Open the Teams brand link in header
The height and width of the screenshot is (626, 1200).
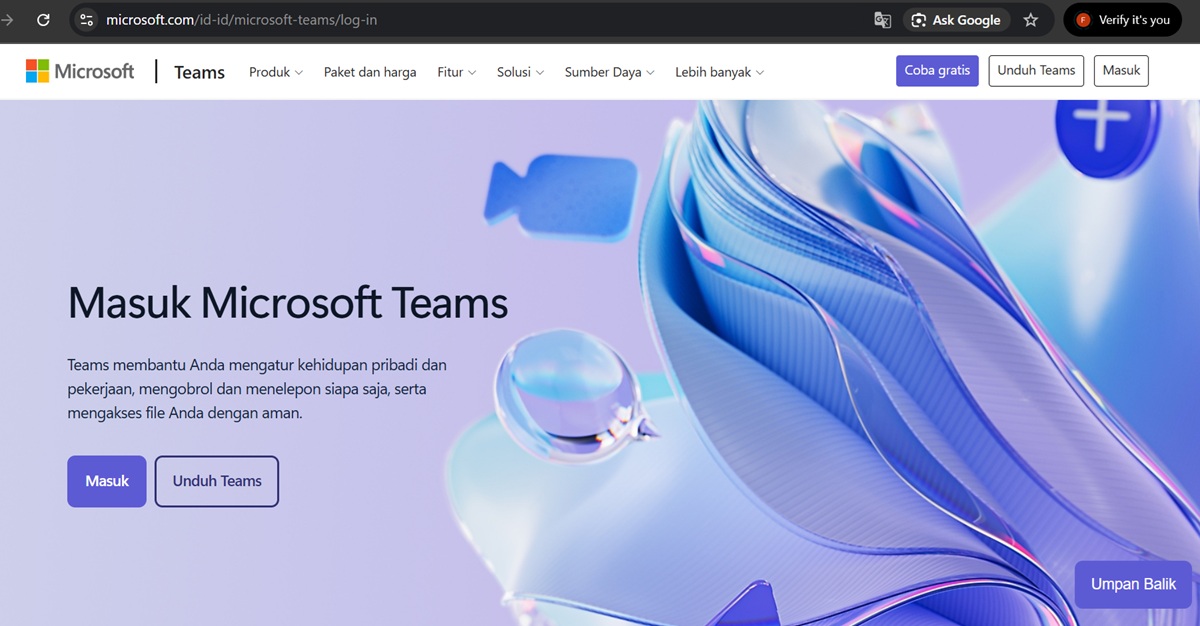(x=199, y=72)
